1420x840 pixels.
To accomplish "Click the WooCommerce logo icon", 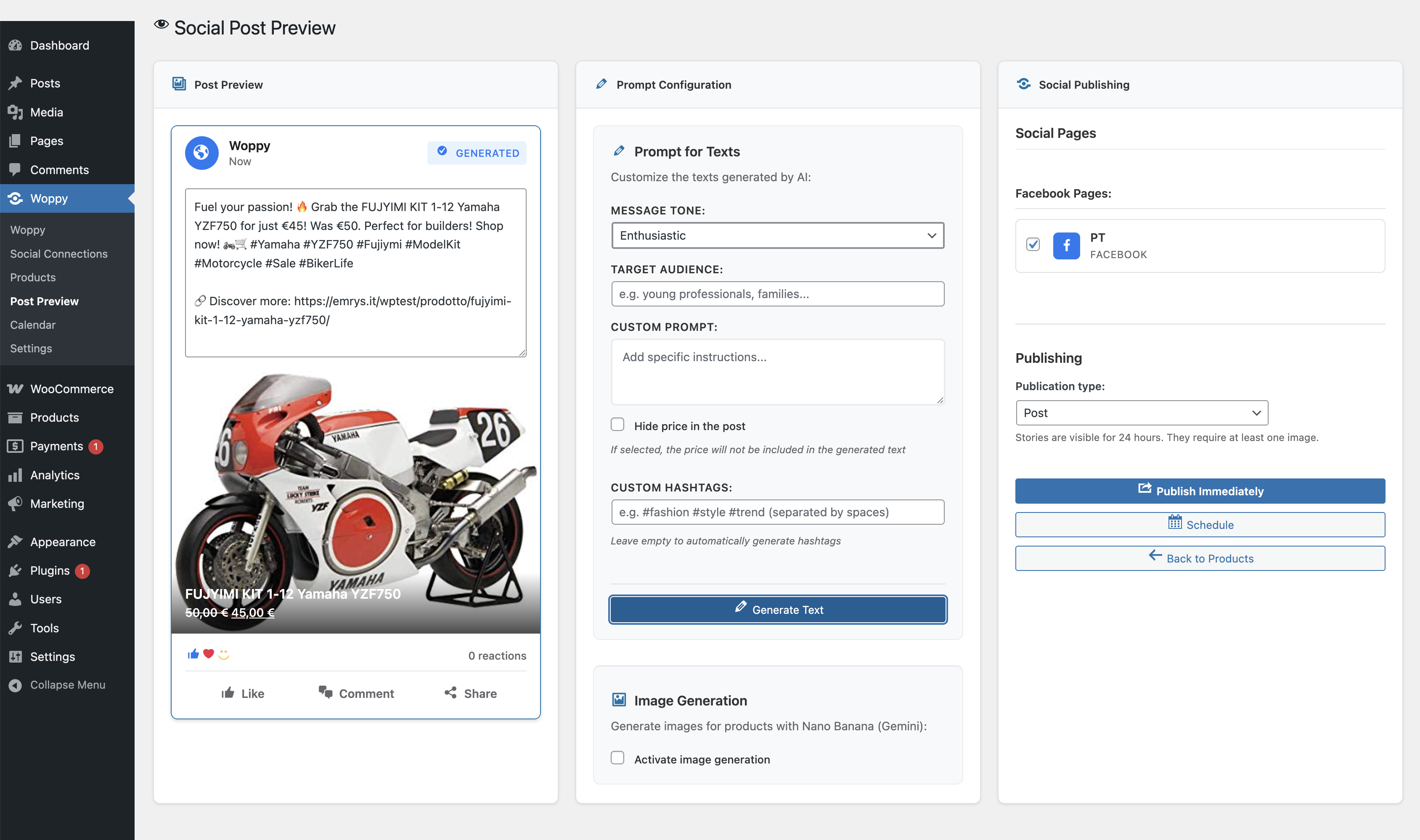I will click(x=15, y=389).
